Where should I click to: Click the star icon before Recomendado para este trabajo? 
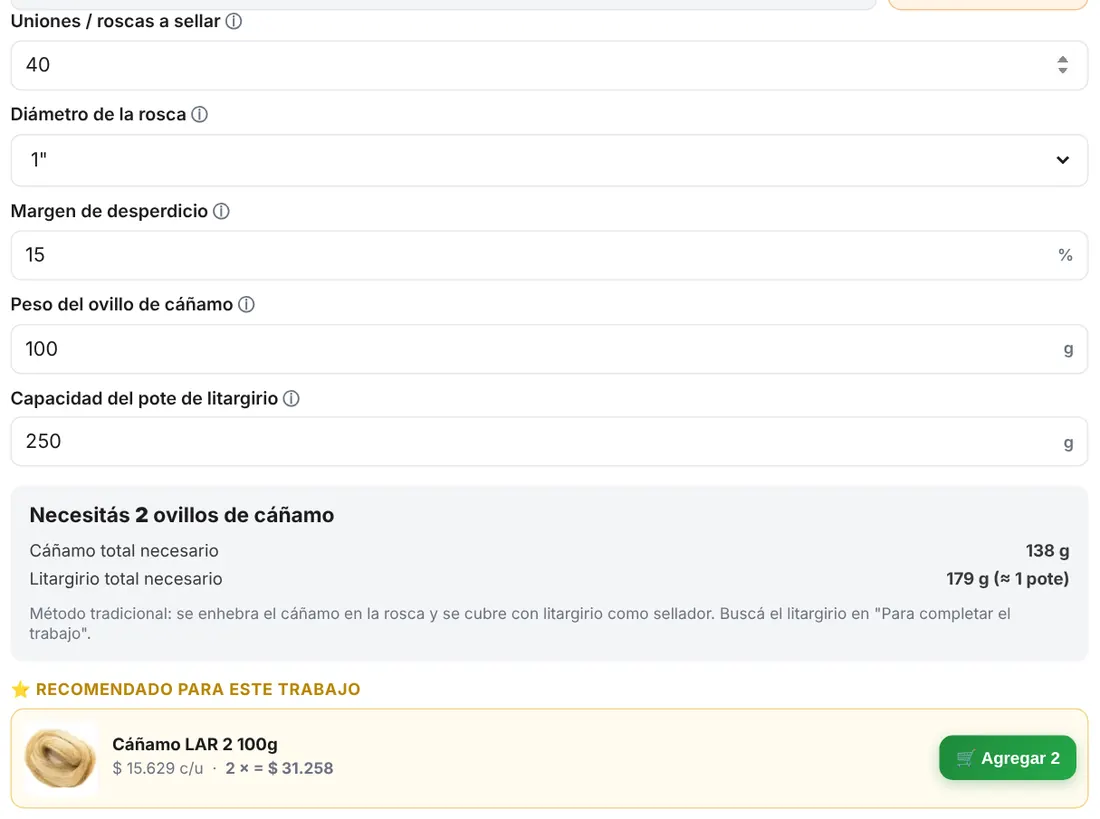coord(20,689)
